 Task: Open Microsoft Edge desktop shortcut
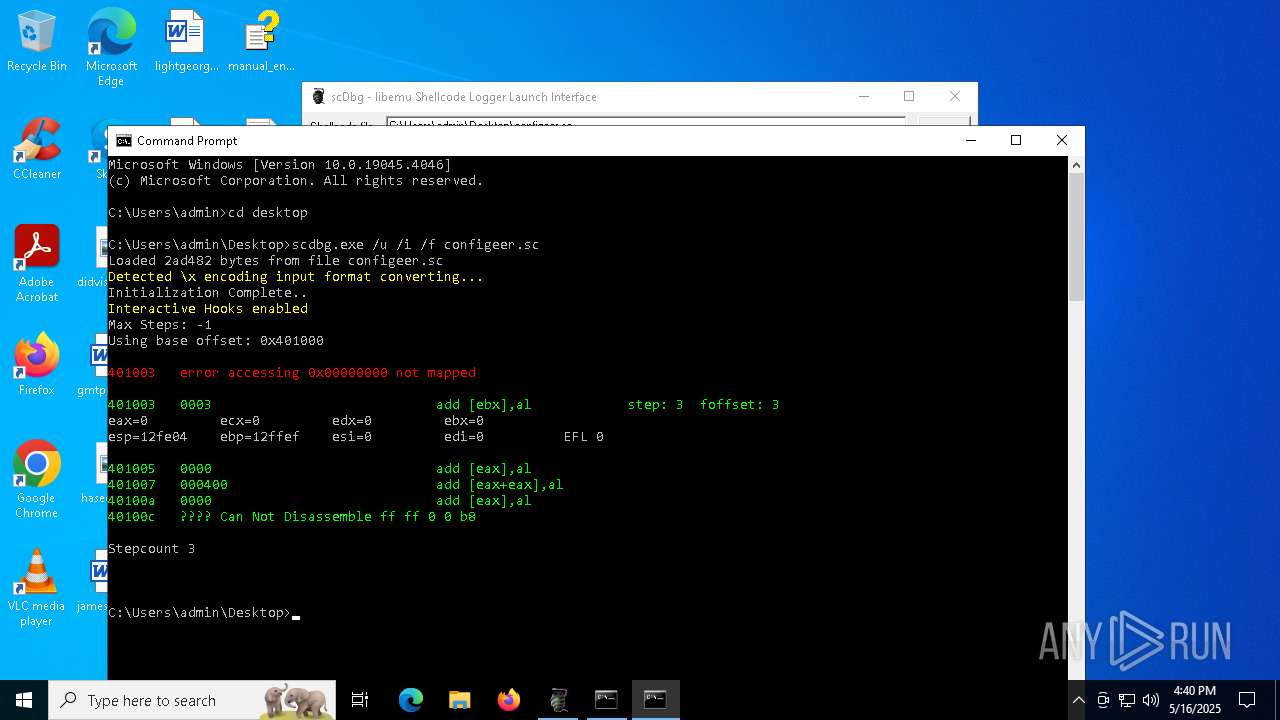click(111, 47)
